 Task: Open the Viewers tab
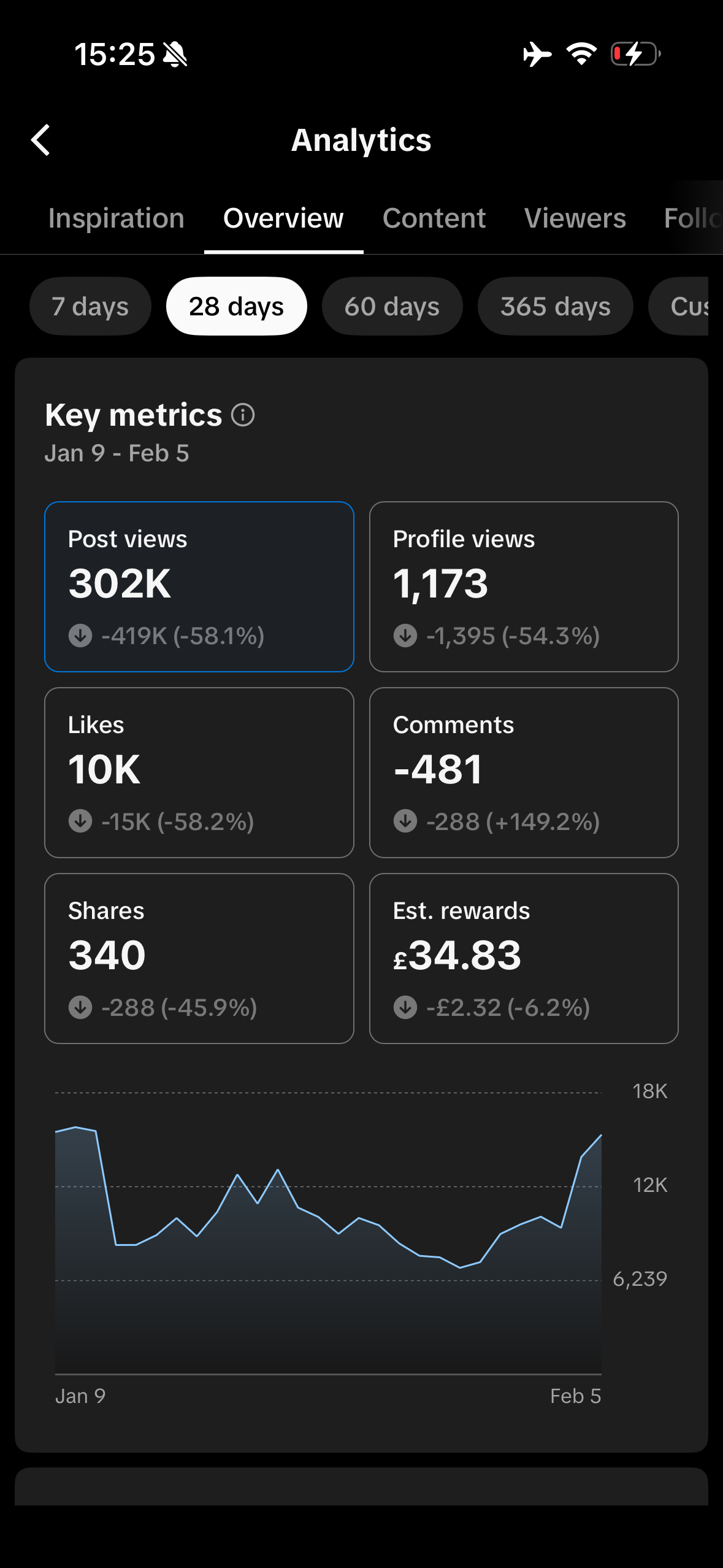click(575, 218)
